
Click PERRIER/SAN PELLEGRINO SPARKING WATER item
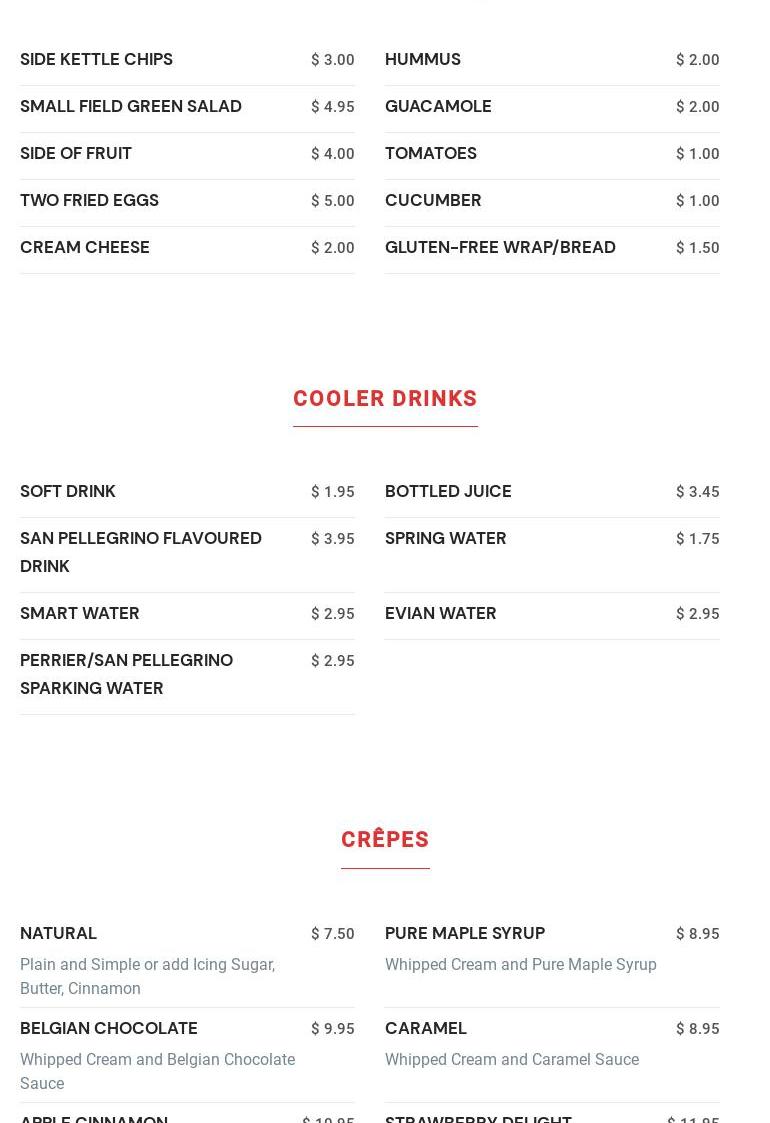coord(126,674)
